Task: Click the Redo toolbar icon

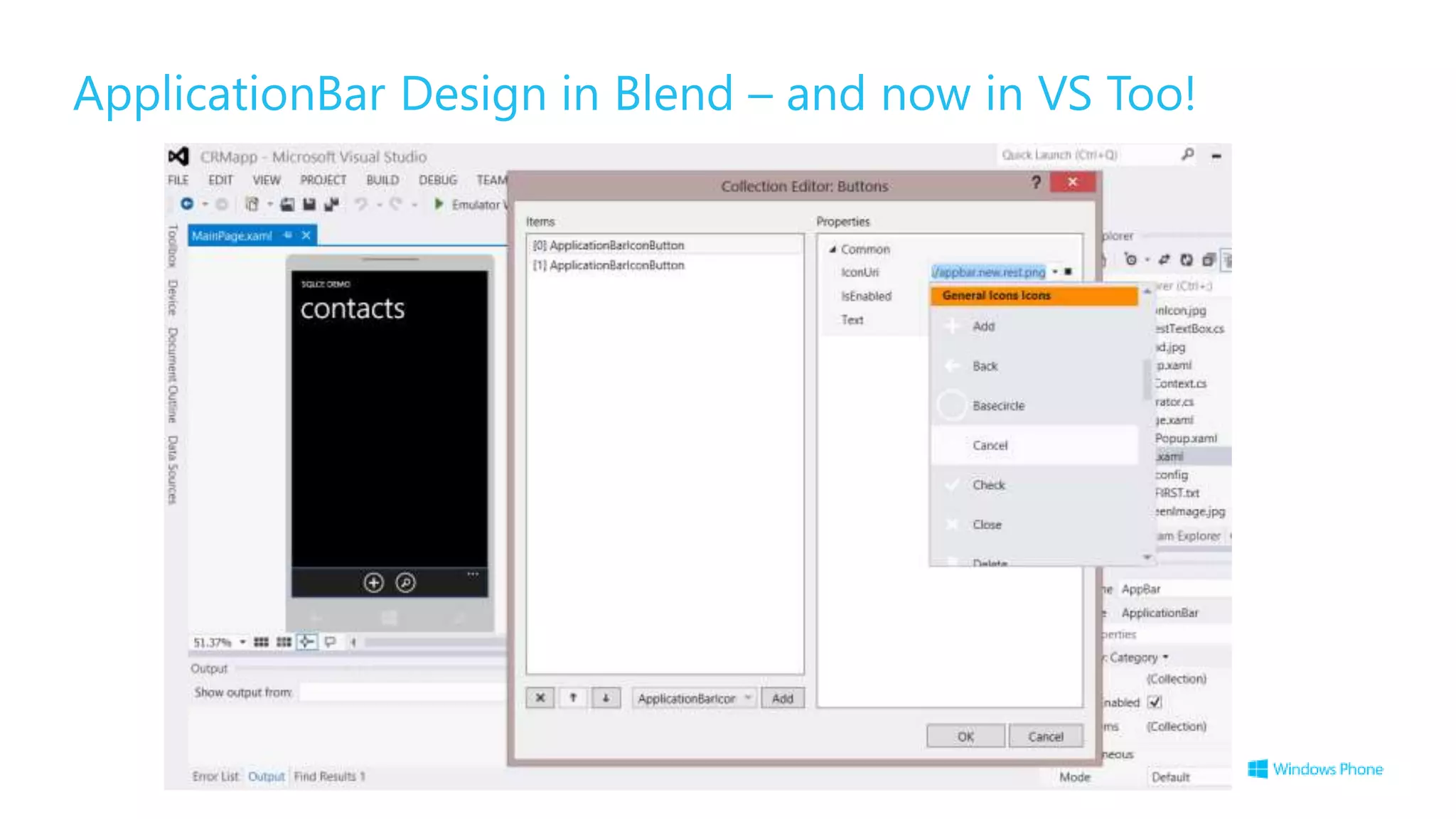Action: [x=396, y=205]
